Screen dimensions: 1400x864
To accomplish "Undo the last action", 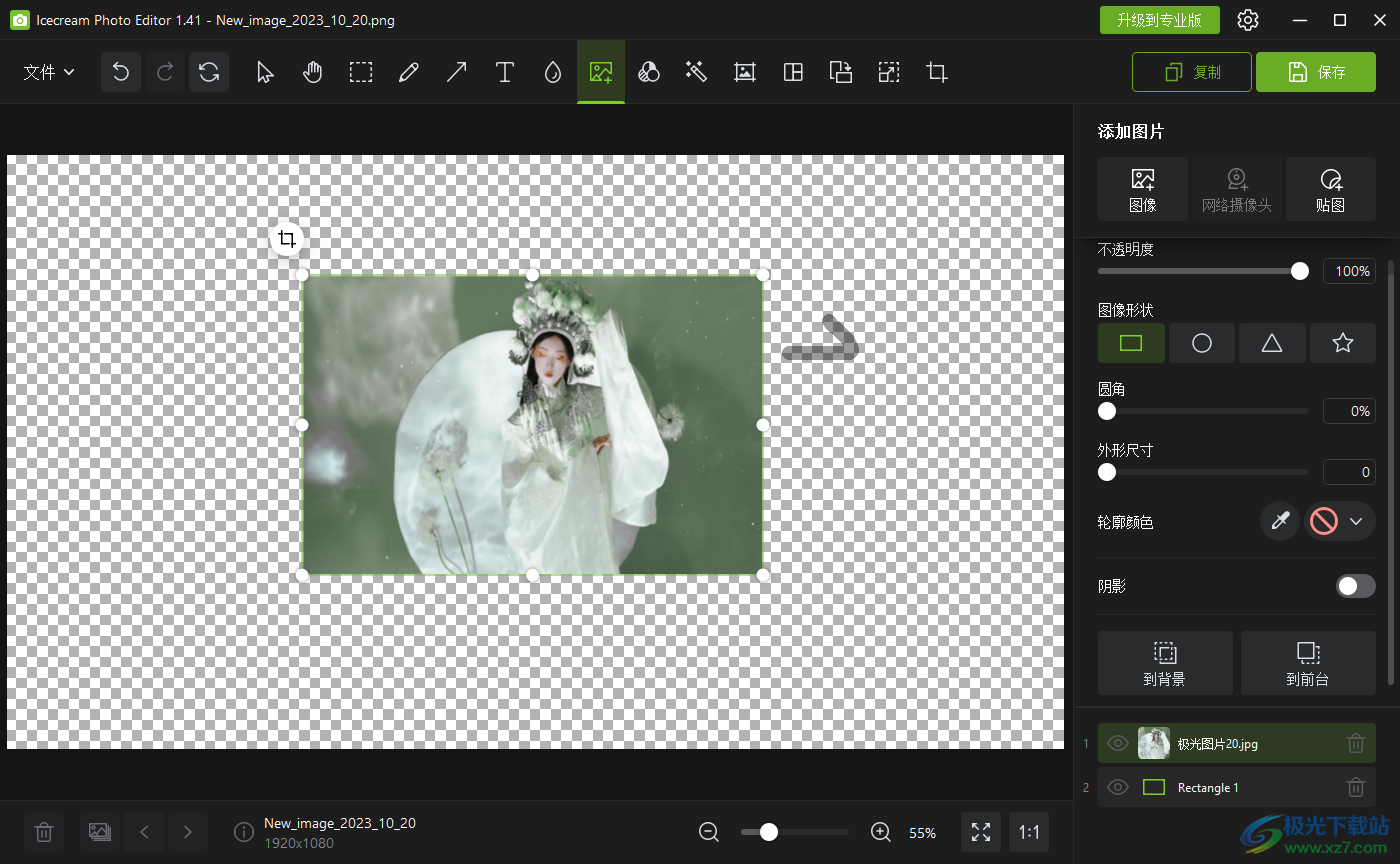I will (x=121, y=72).
